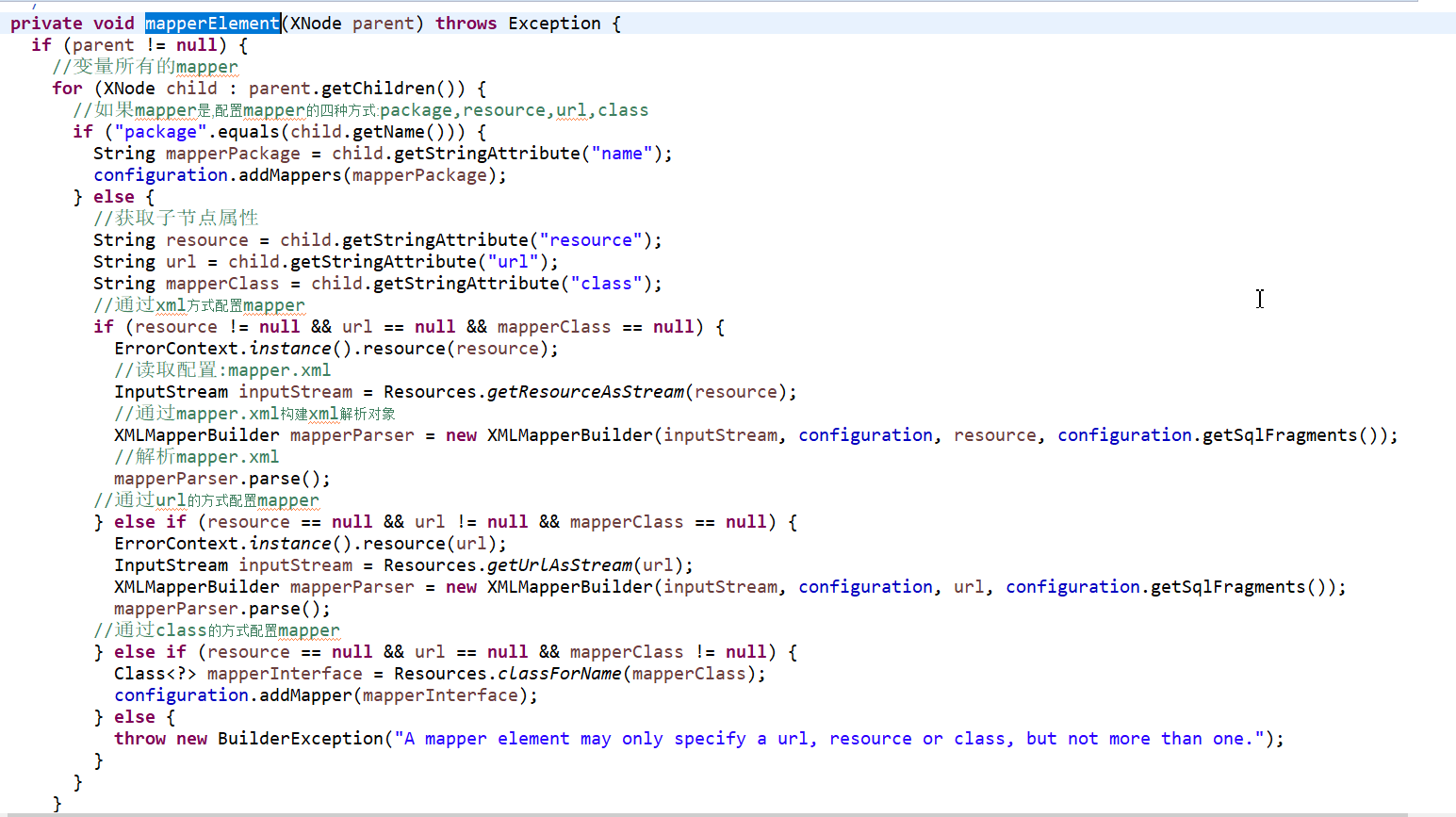
Task: Click "if (parent != null)" condition
Action: point(129,45)
